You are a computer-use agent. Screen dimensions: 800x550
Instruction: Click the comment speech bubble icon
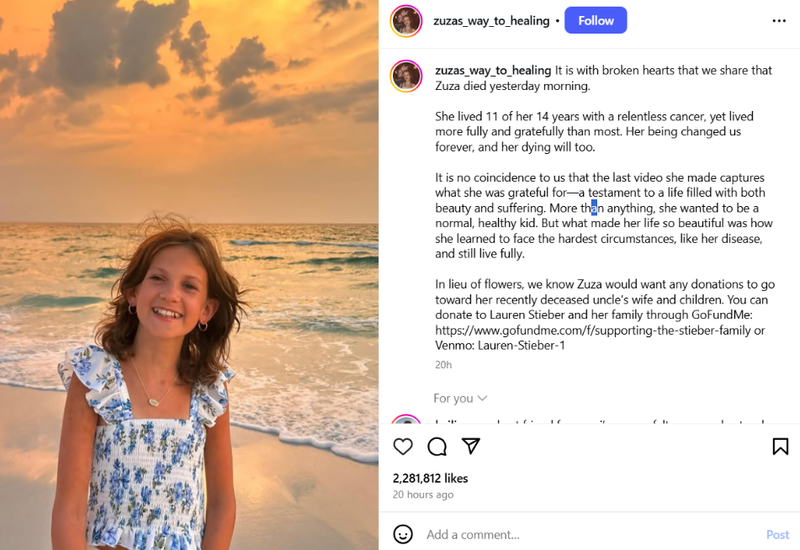click(437, 446)
